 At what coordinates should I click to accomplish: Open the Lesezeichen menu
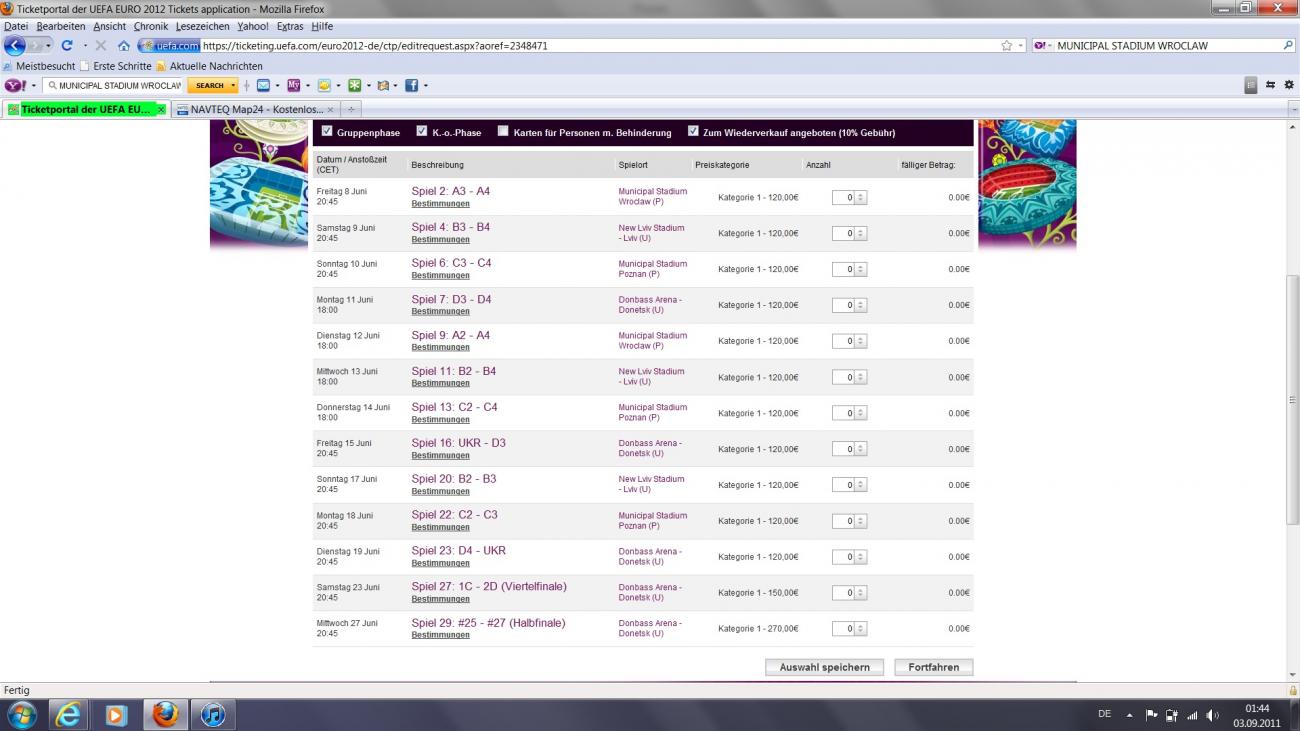coord(202,26)
